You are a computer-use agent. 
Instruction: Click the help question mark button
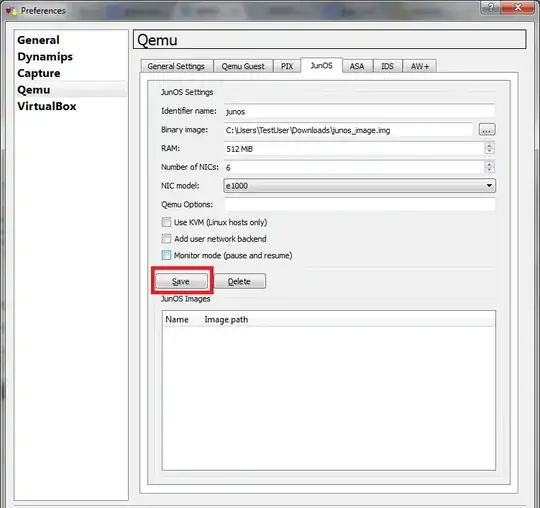click(490, 8)
